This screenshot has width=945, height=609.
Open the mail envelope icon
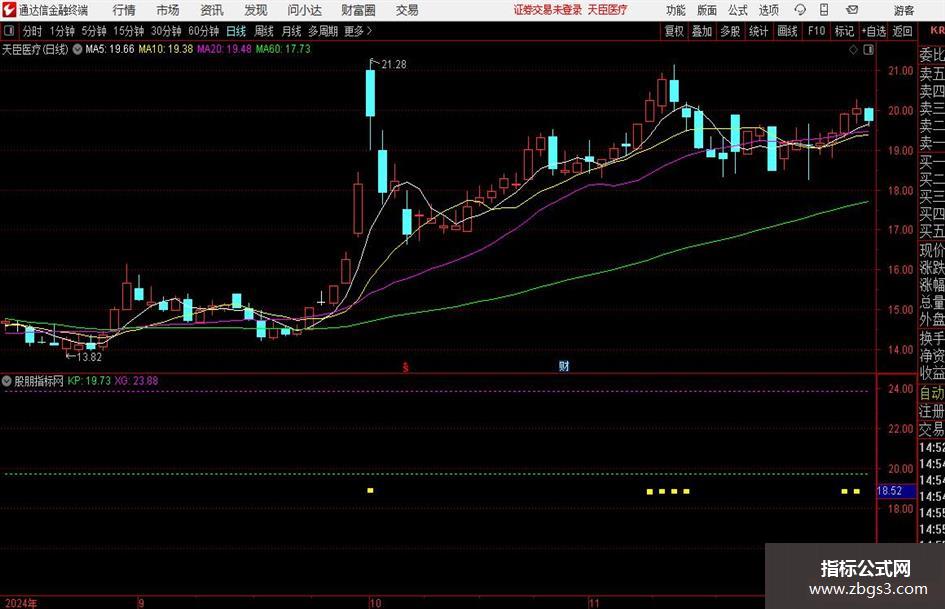pyautogui.click(x=852, y=10)
